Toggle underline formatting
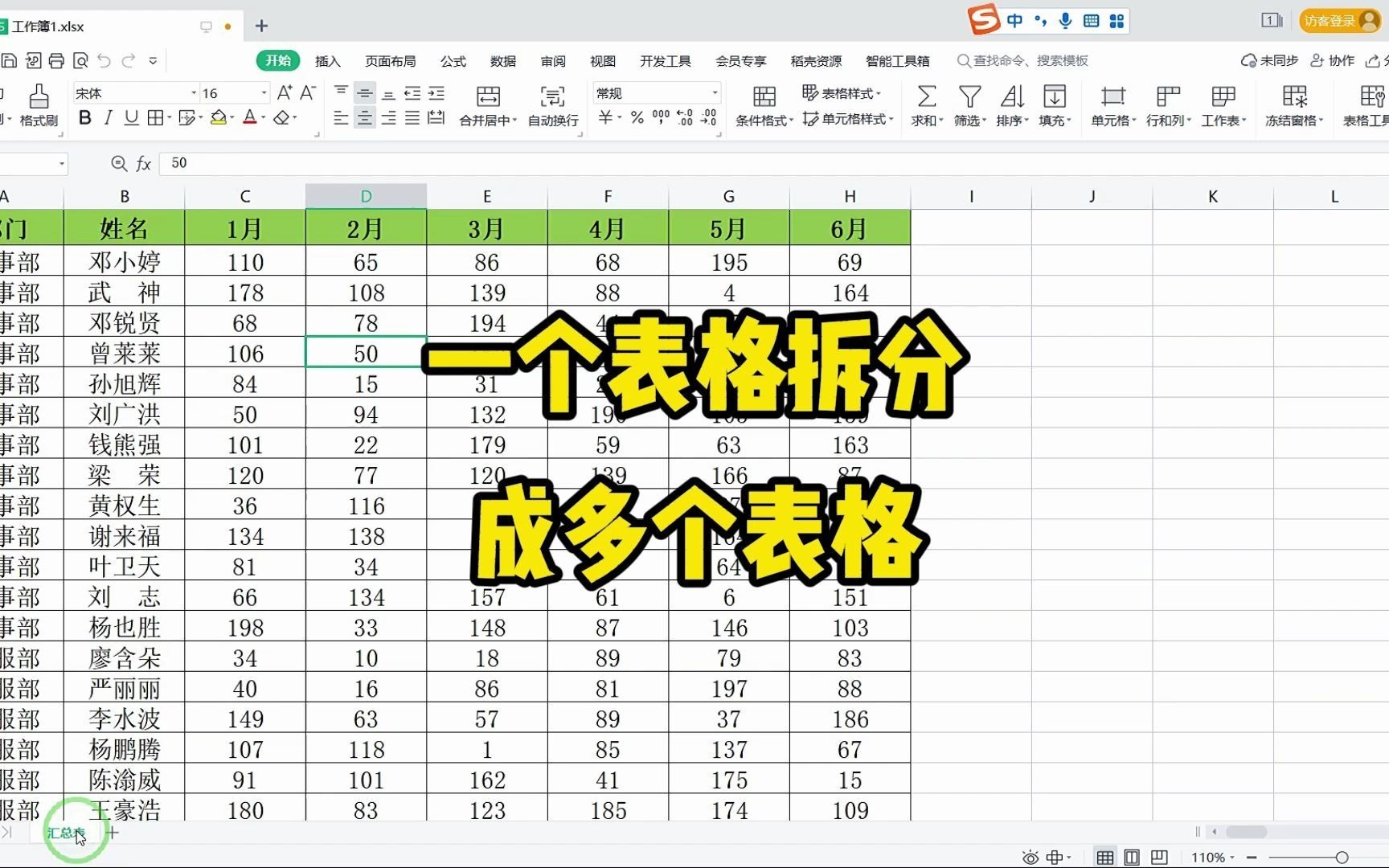The image size is (1389, 868). point(132,118)
